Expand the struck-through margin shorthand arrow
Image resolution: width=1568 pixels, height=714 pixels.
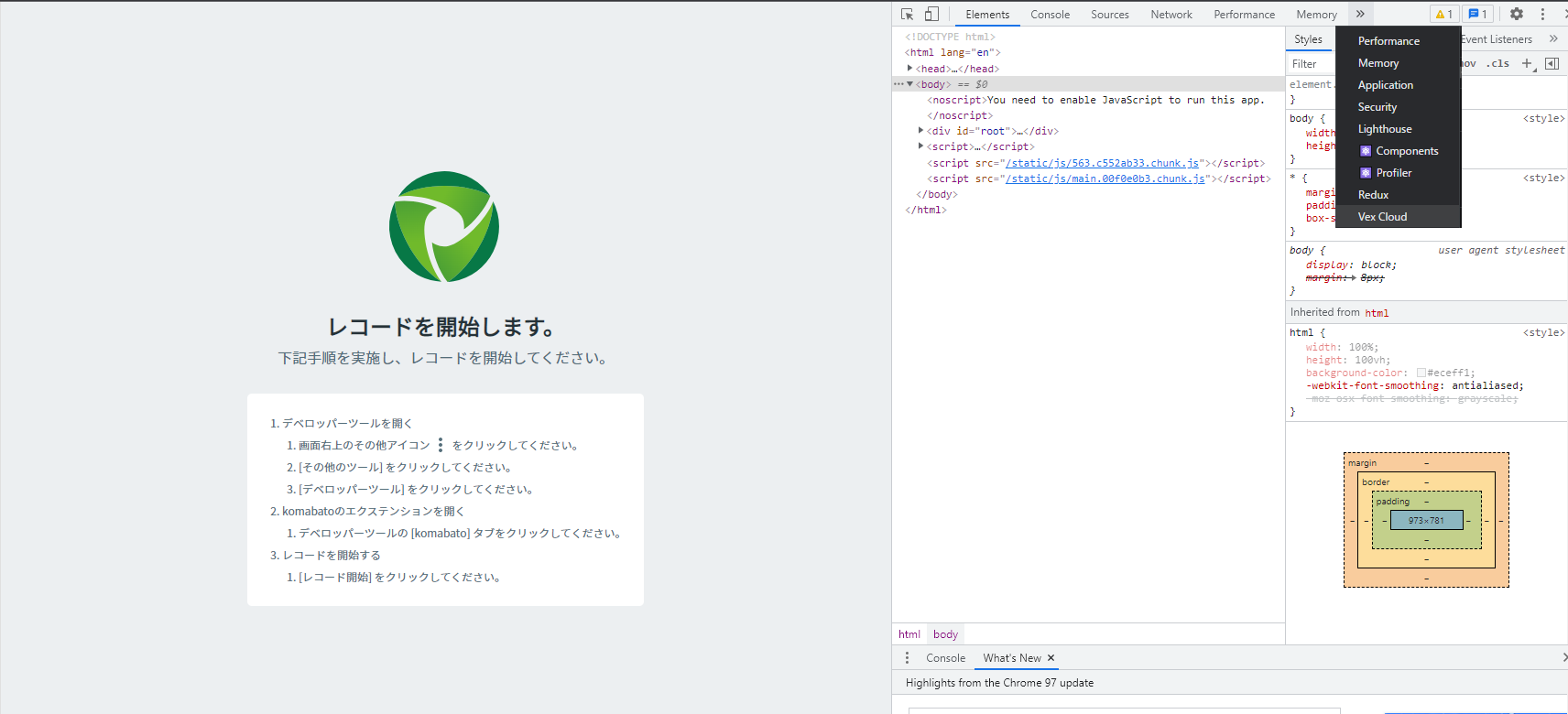pos(1353,277)
